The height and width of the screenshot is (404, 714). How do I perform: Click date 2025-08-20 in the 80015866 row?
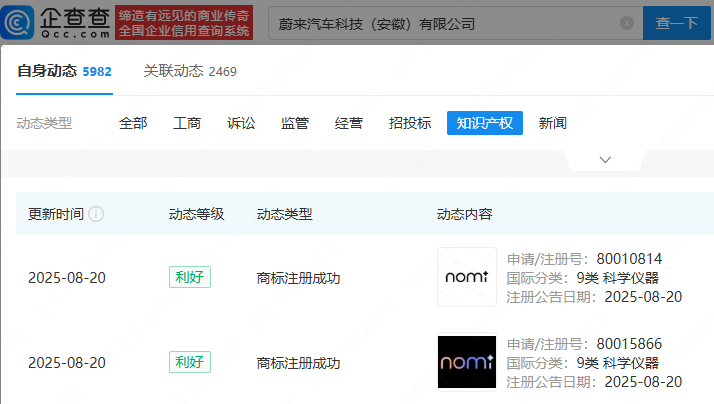(67, 363)
